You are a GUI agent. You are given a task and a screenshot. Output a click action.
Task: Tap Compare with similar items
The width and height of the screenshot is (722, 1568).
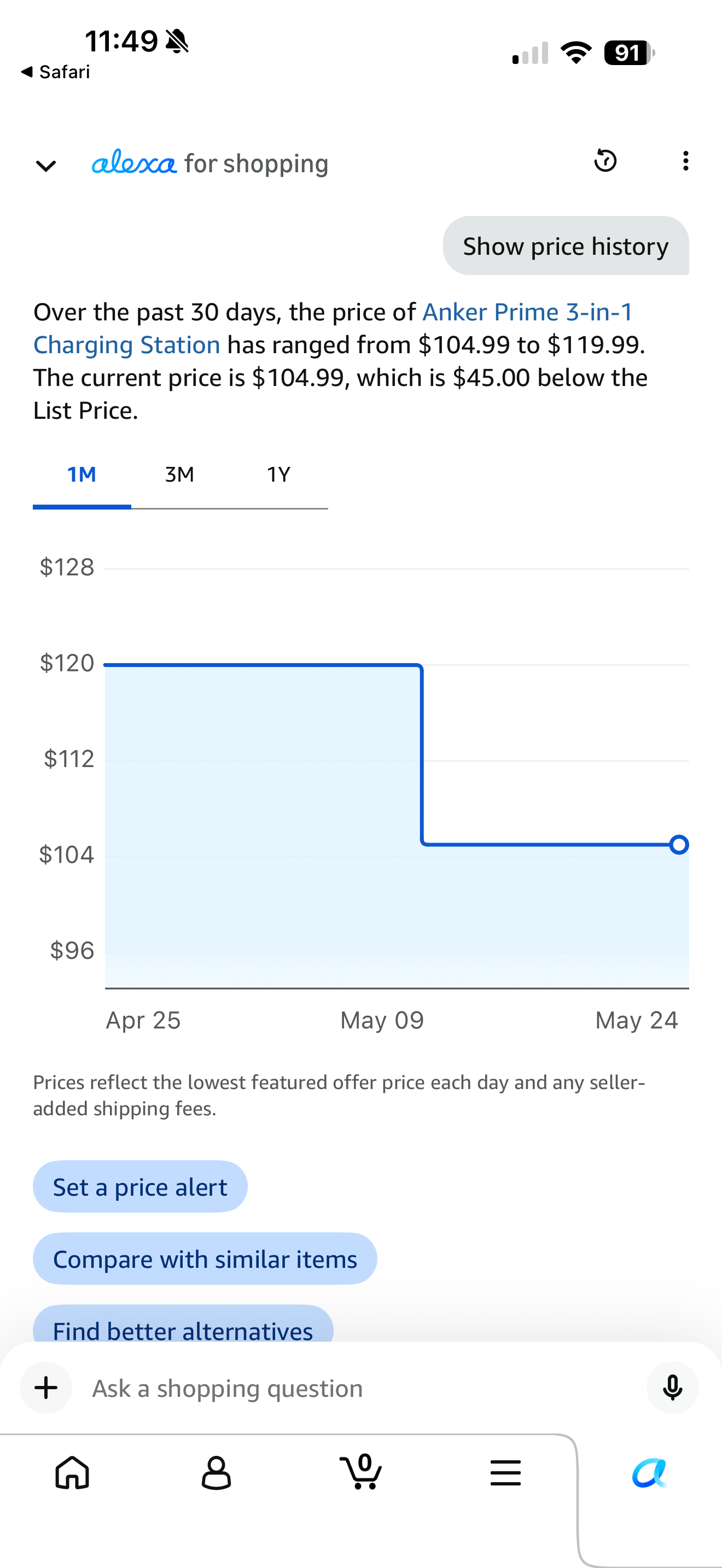[x=205, y=1258]
